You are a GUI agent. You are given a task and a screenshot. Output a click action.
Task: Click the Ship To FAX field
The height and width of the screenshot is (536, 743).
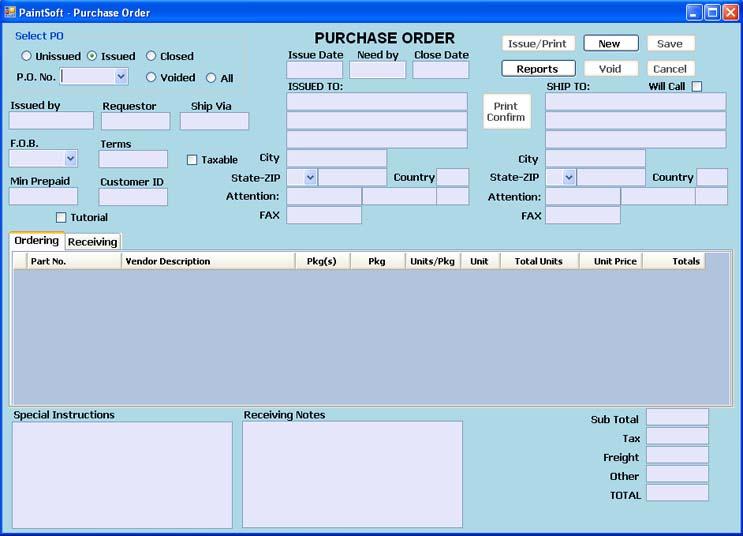[x=582, y=215]
